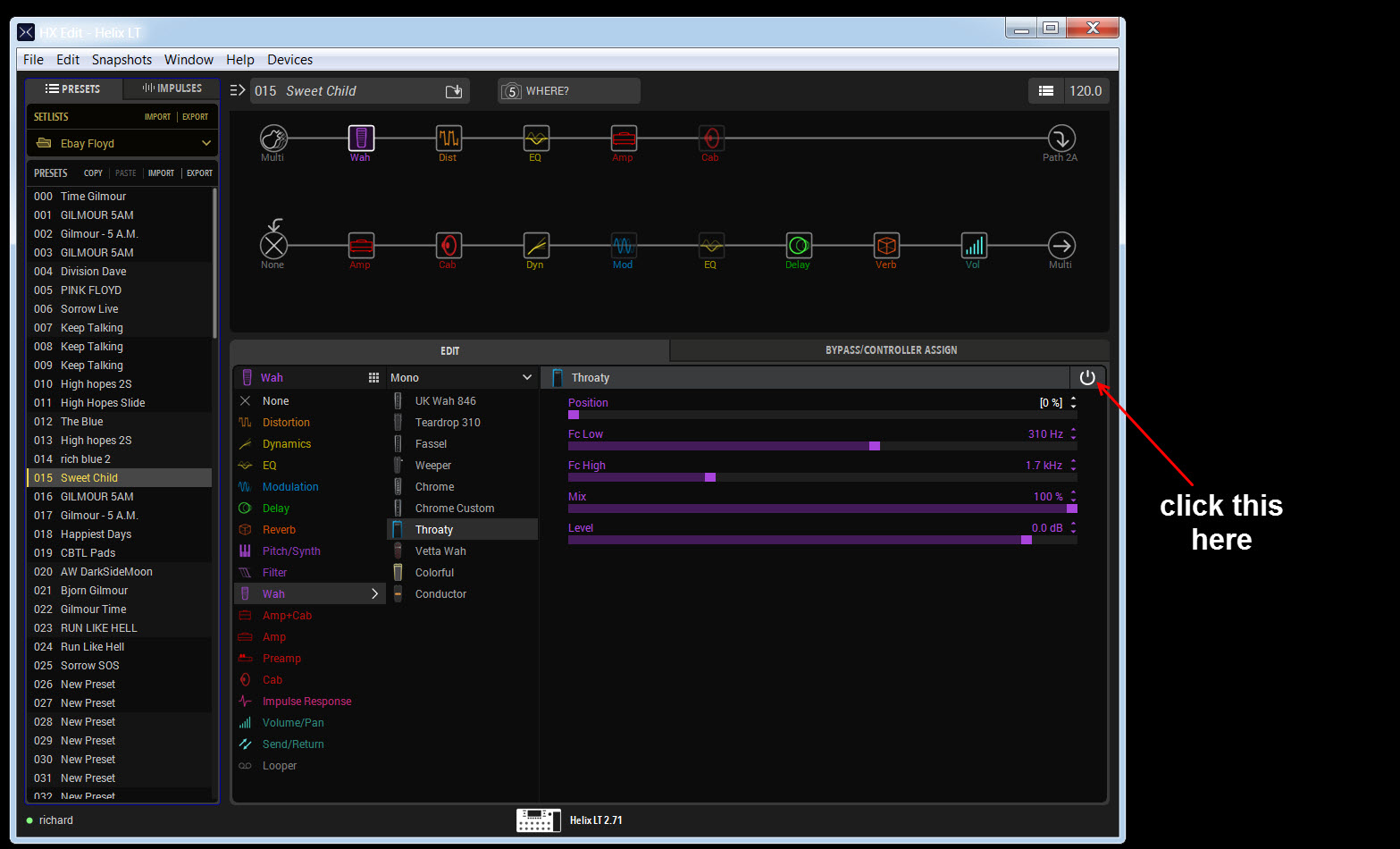Viewport: 1400px width, 849px height.
Task: Select the Wah block on path 1
Action: 360,139
